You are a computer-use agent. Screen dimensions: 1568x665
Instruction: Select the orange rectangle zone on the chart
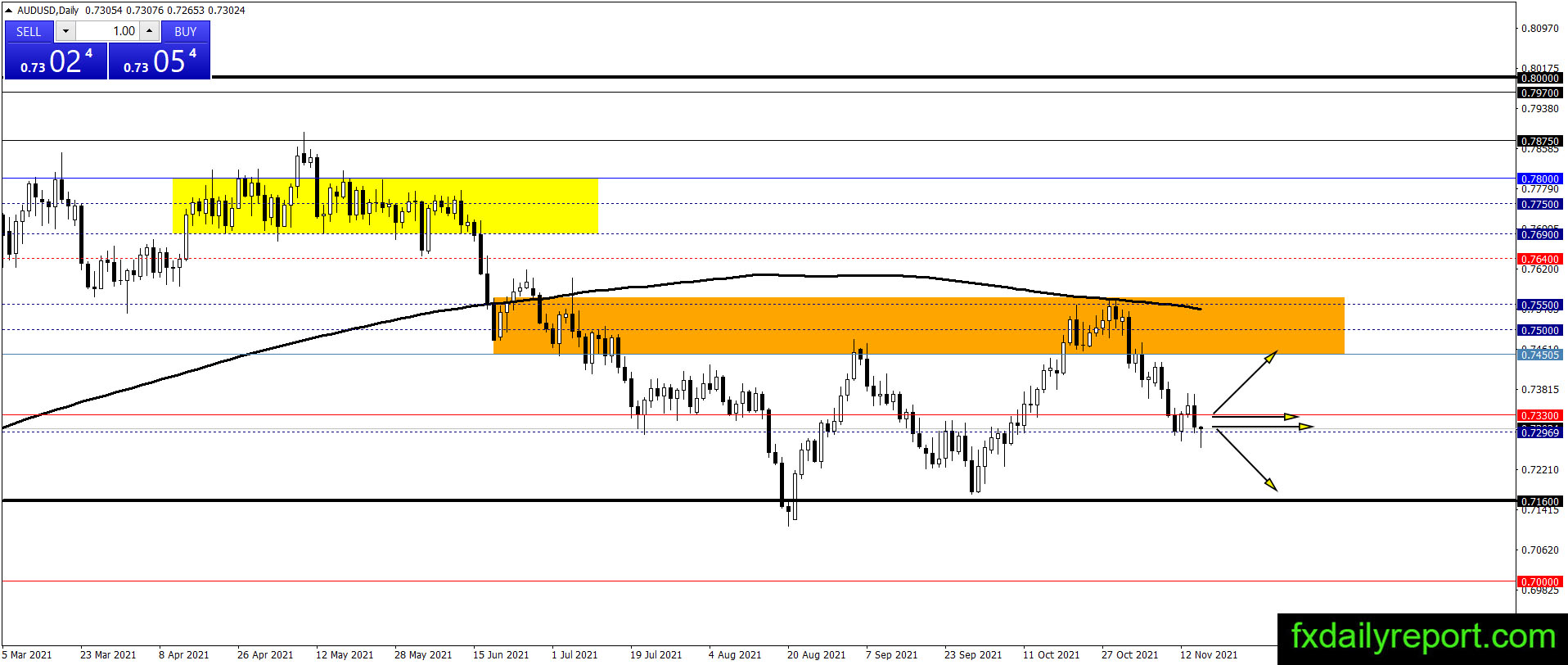pyautogui.click(x=919, y=326)
